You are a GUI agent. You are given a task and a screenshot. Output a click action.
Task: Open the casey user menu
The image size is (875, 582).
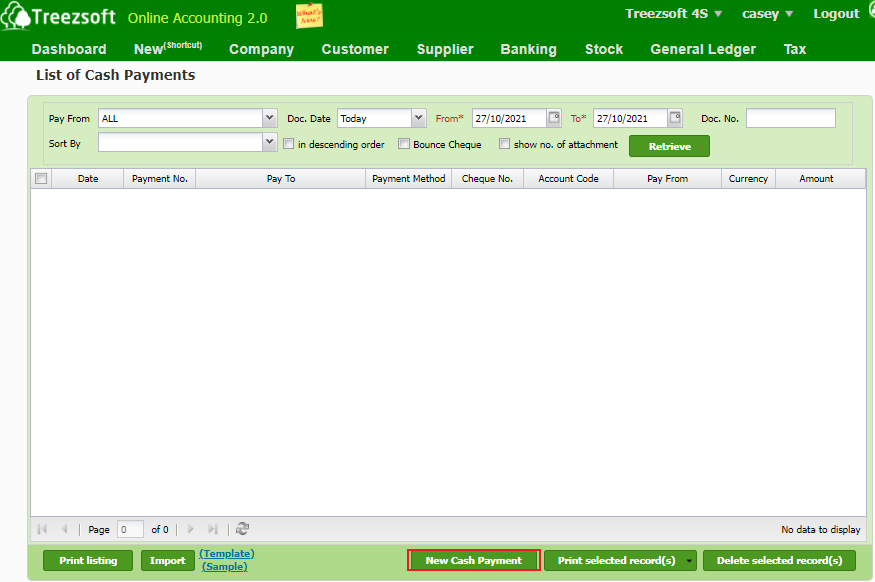pos(767,13)
